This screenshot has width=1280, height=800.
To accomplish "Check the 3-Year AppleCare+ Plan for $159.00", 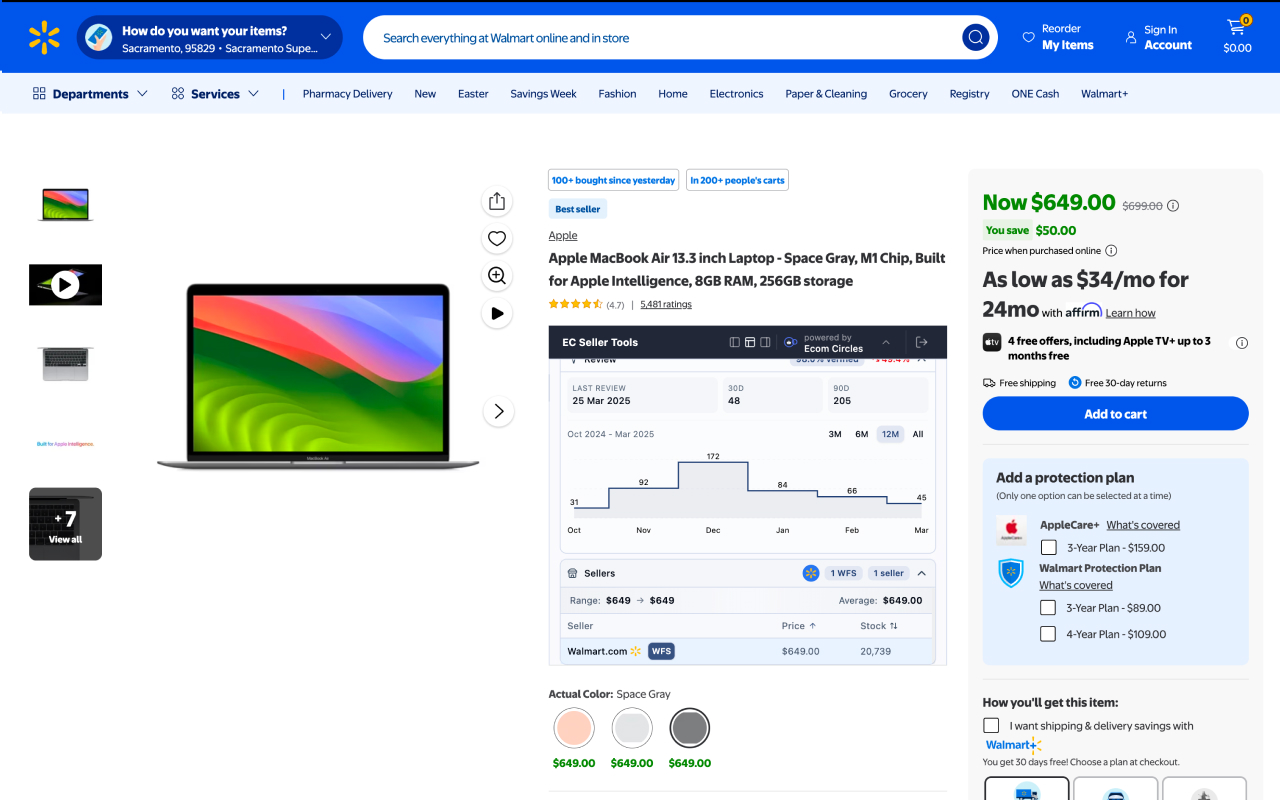I will [1048, 547].
